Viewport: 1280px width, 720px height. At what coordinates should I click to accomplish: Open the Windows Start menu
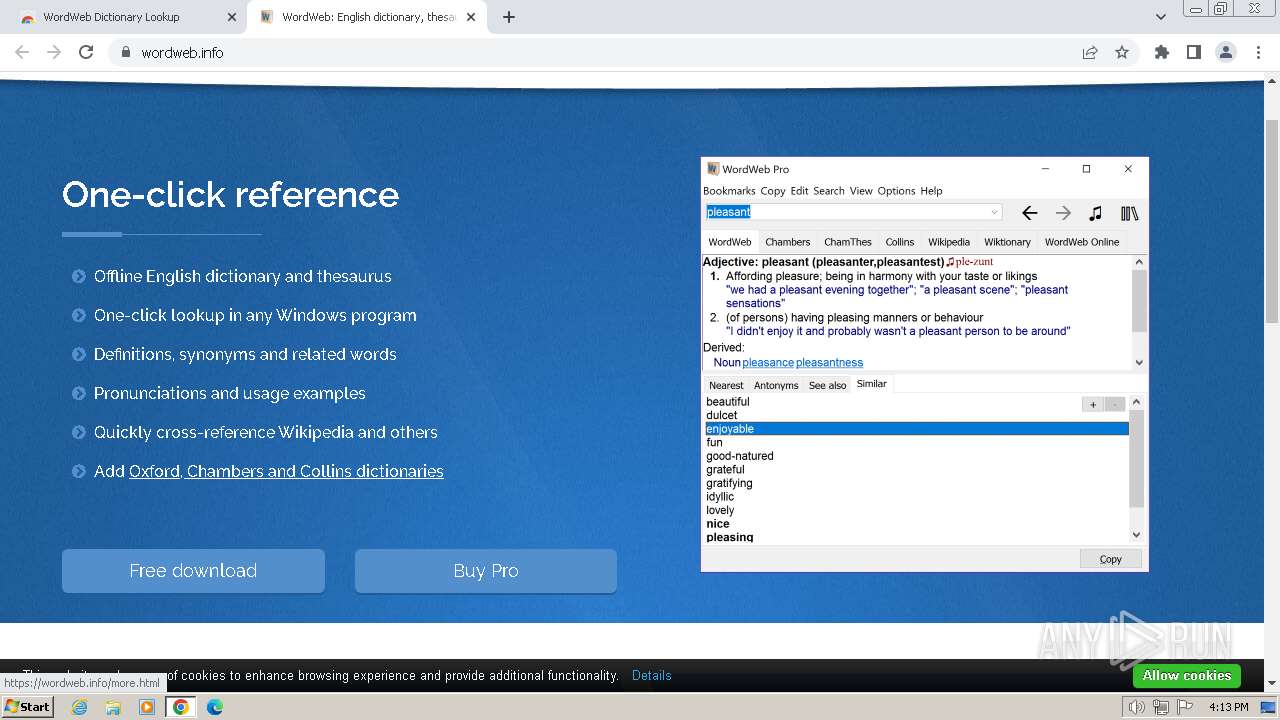(27, 706)
